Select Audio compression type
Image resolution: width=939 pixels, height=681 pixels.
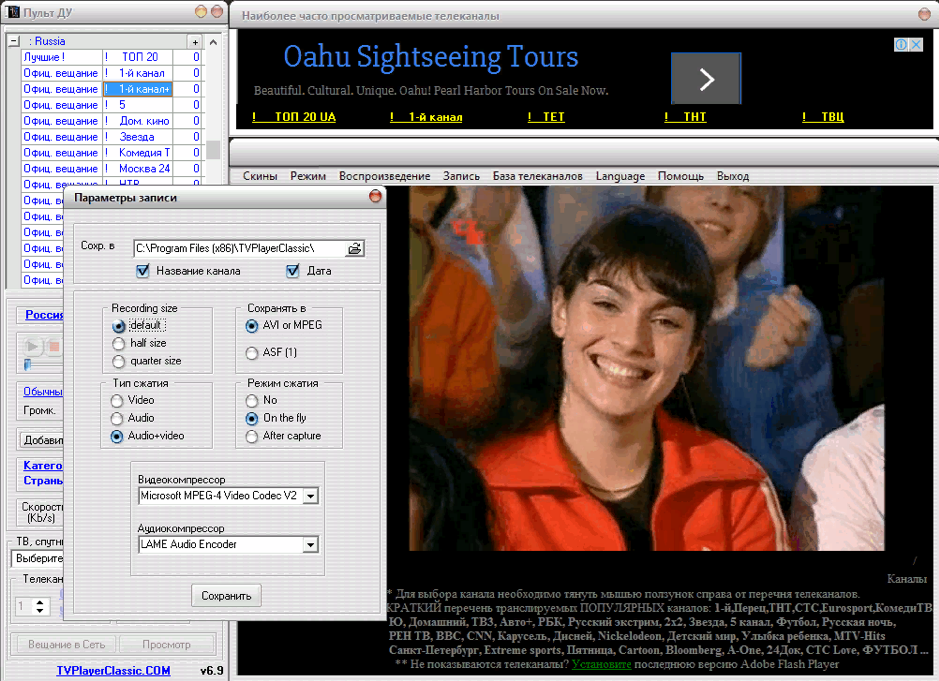point(117,418)
